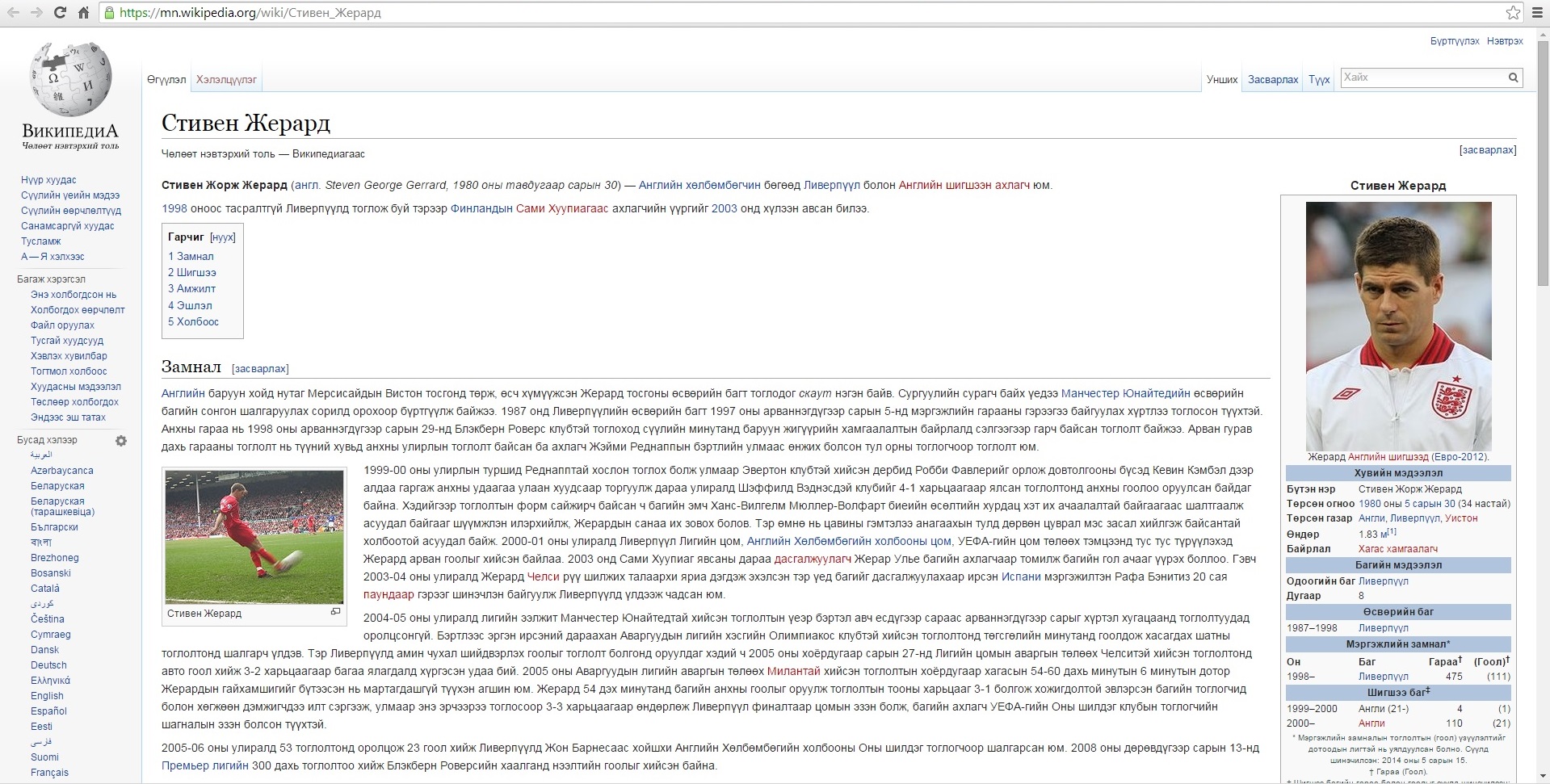1550x784 pixels.
Task: Collapse Бусад хэлээр languages section
Action: pos(48,441)
